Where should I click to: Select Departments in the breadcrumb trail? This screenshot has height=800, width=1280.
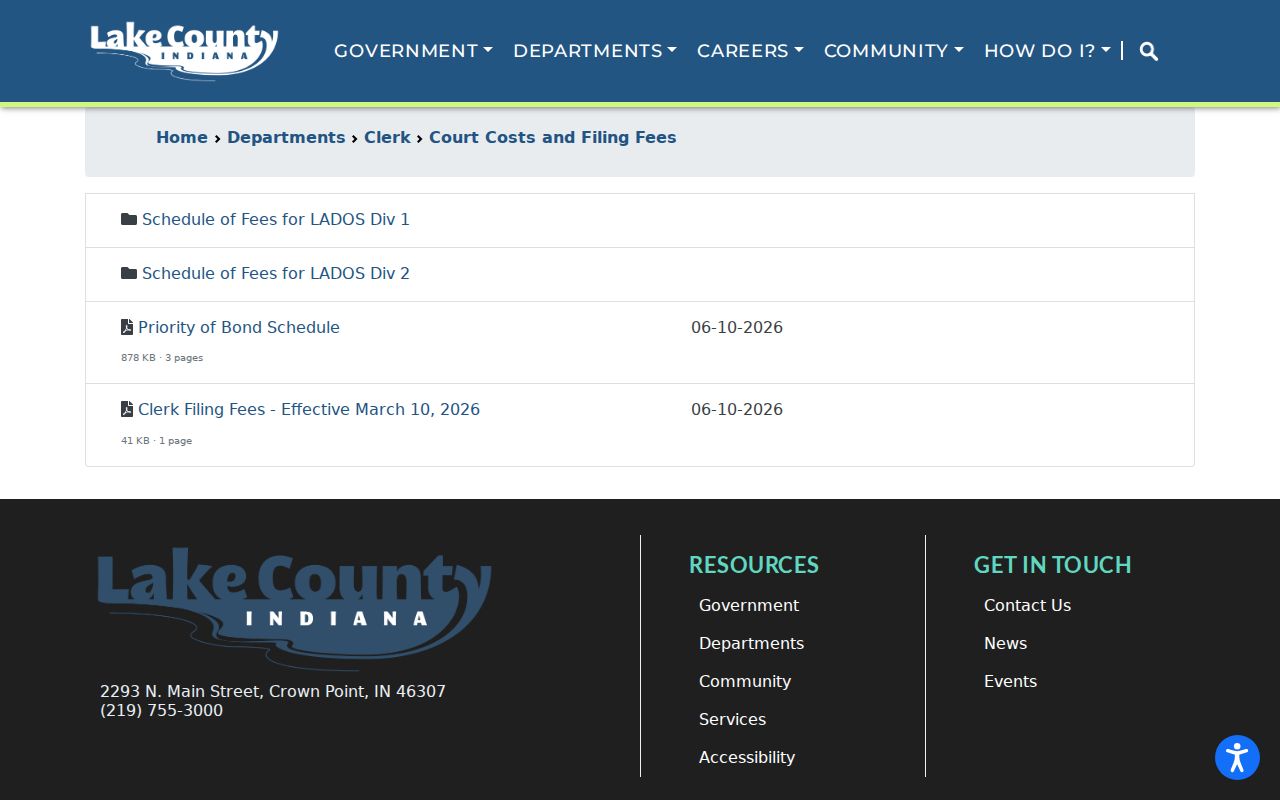click(286, 137)
